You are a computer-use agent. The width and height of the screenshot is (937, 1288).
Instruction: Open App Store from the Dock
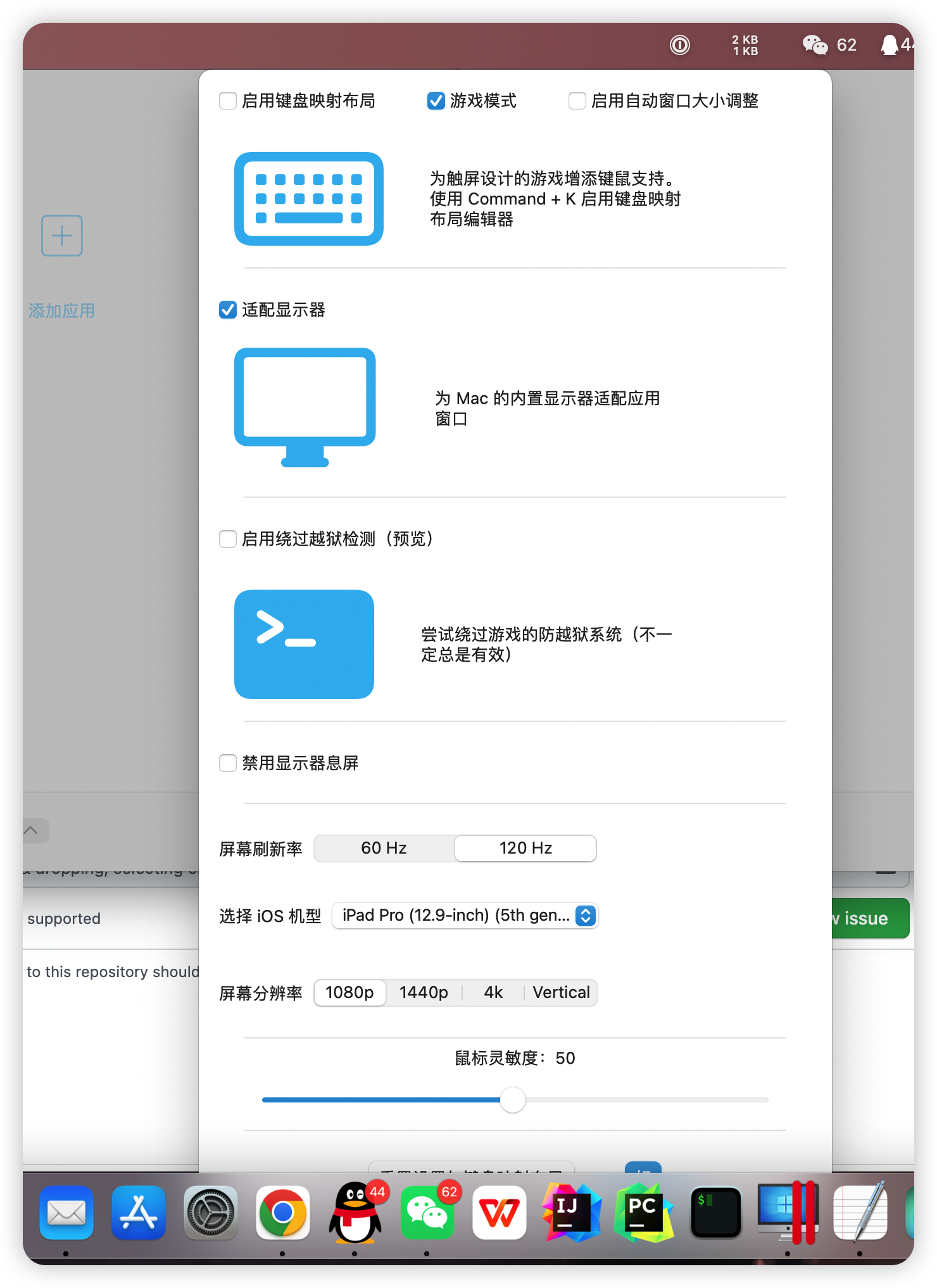tap(139, 1213)
